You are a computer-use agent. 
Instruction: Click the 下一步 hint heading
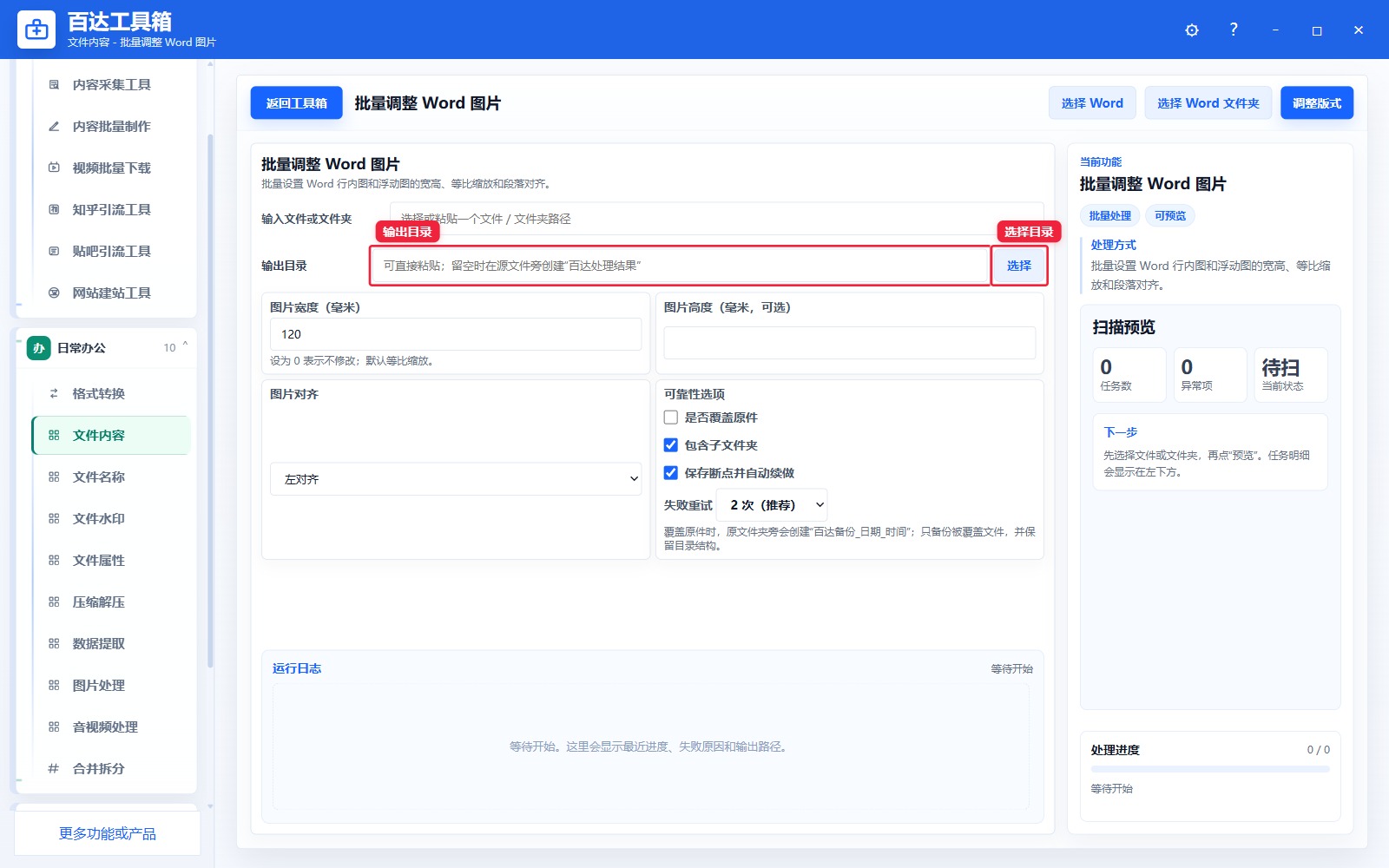pos(1120,432)
